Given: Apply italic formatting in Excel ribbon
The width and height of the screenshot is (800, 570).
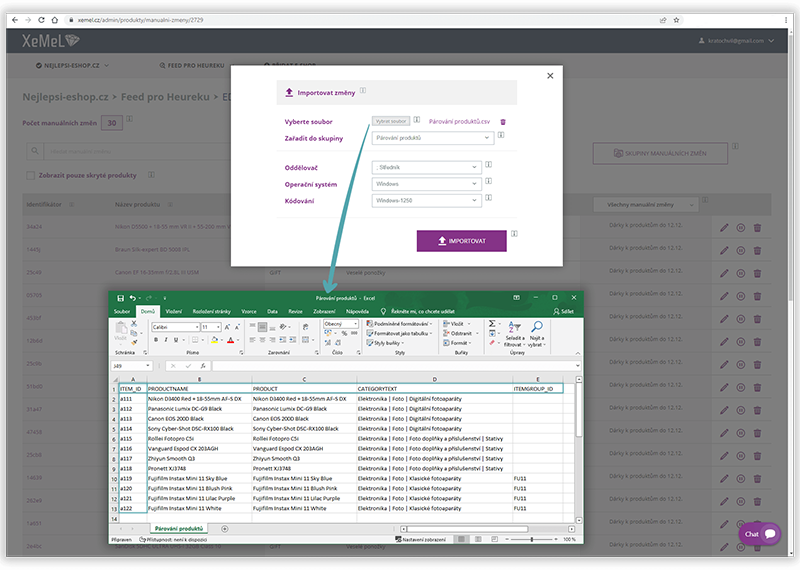Looking at the screenshot, I should pos(166,340).
